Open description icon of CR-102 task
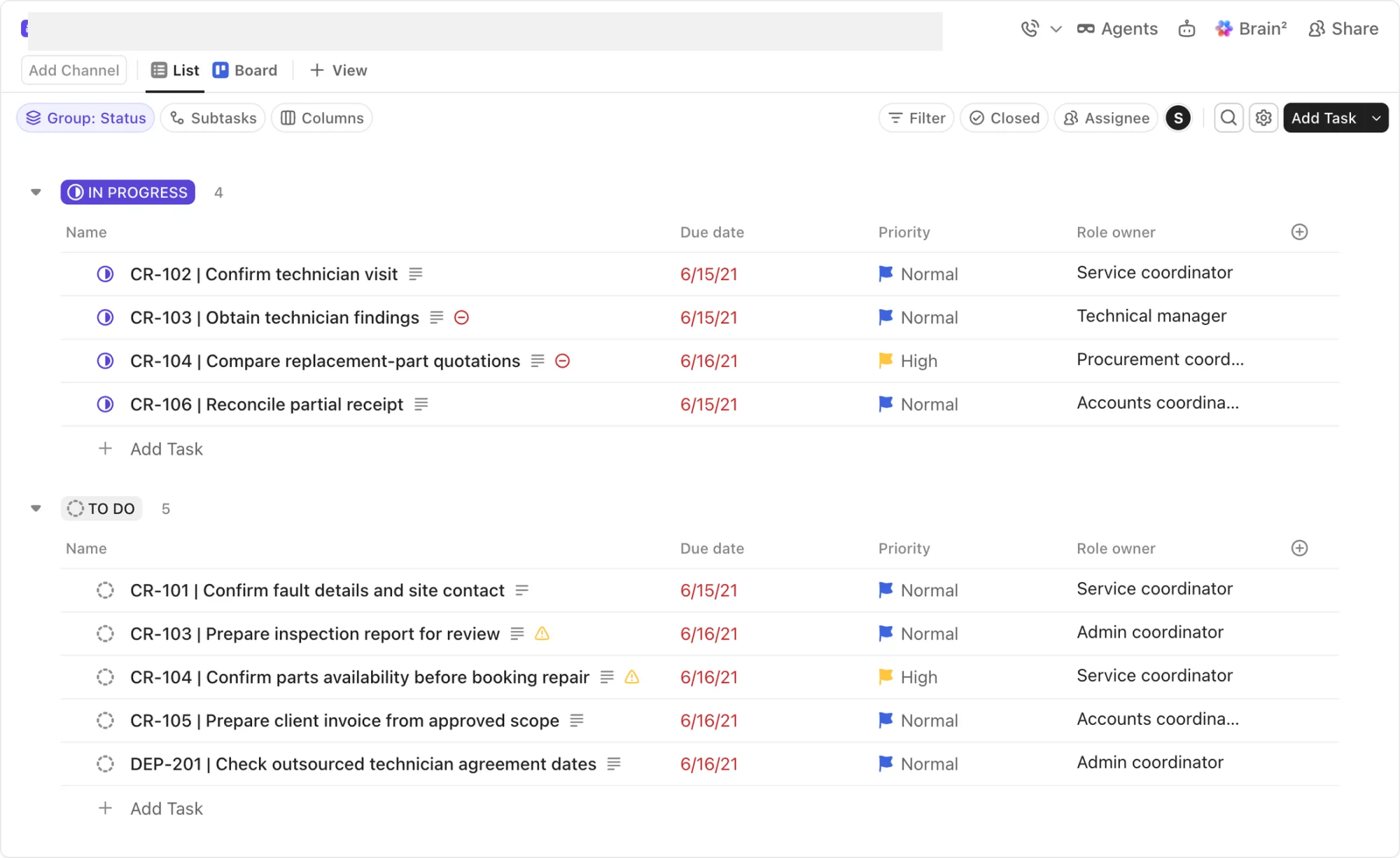Screen dimensions: 1400x858 point(416,274)
